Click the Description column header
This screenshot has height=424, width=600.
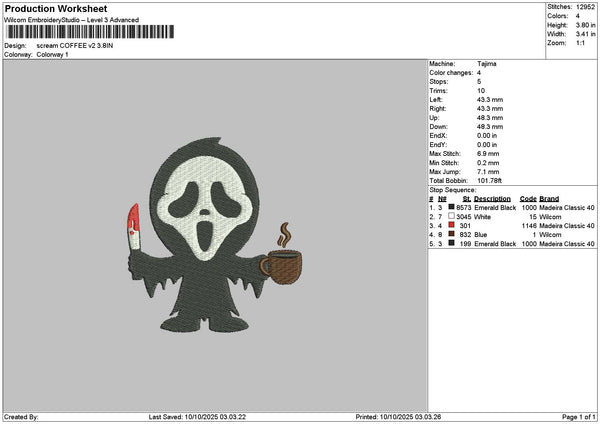coord(492,199)
